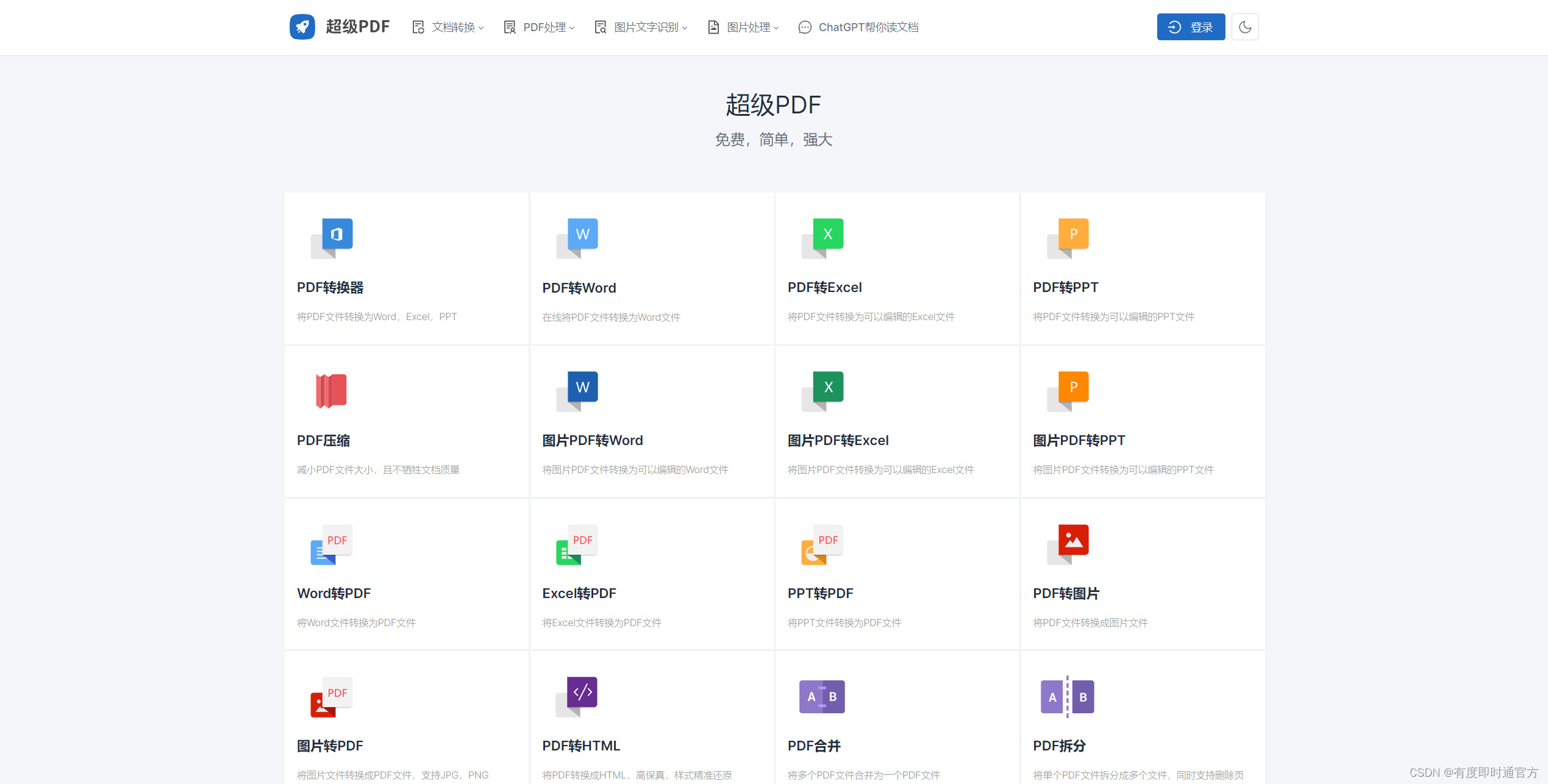Click description 减小PDF文件大小，且不牺牲文档质量
1548x784 pixels.
[x=379, y=470]
